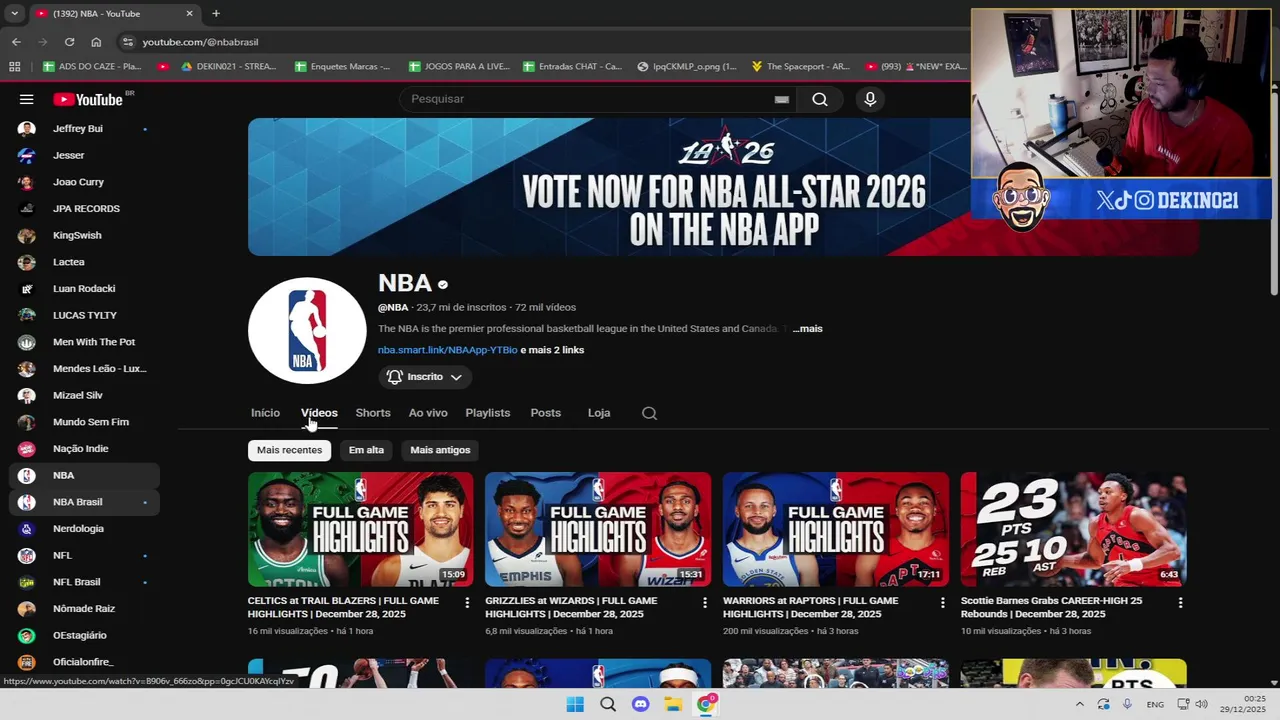
Task: Open Windows Start menu
Action: click(x=575, y=704)
